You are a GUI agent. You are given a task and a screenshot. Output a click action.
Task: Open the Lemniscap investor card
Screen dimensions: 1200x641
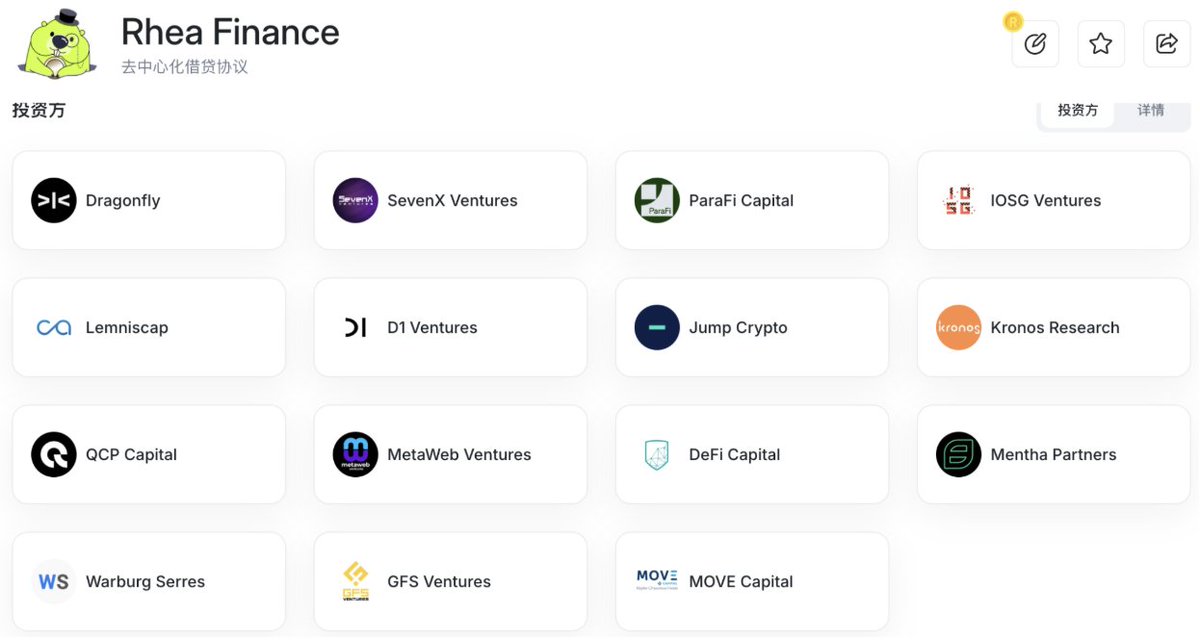pos(149,327)
